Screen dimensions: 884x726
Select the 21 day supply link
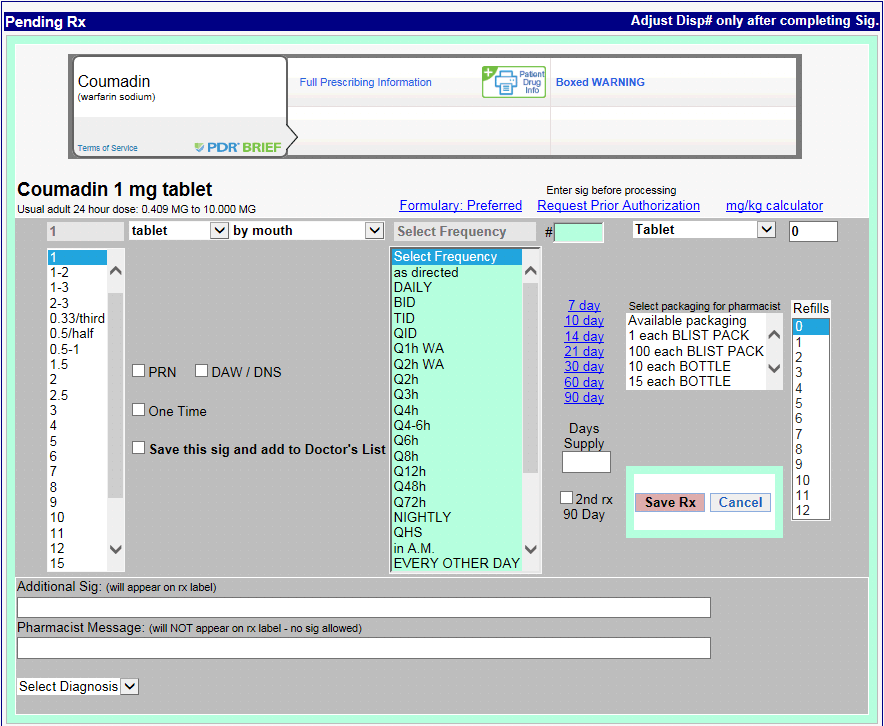pos(584,352)
